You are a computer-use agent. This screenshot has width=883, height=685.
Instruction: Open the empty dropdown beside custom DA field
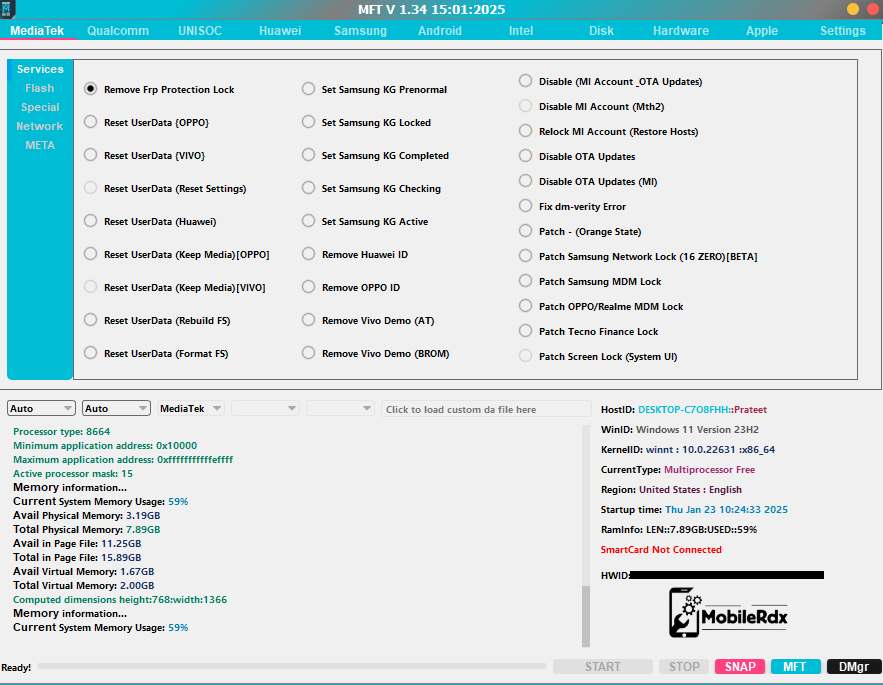click(340, 408)
